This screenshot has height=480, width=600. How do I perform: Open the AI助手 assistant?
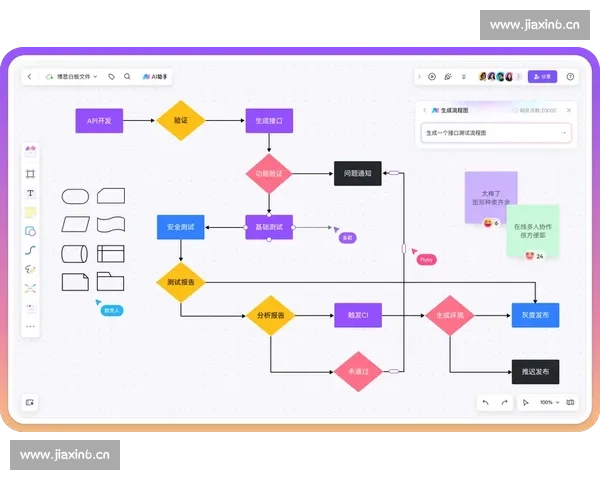[x=155, y=76]
